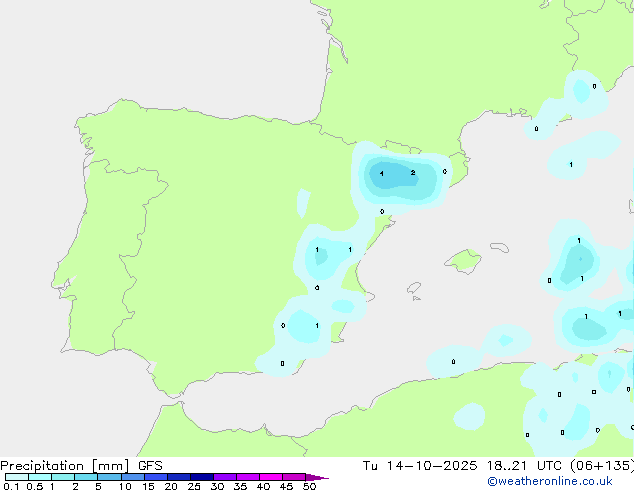This screenshot has height=490, width=634.
Task: Click Menorca island outline on the map
Action: coord(500,247)
